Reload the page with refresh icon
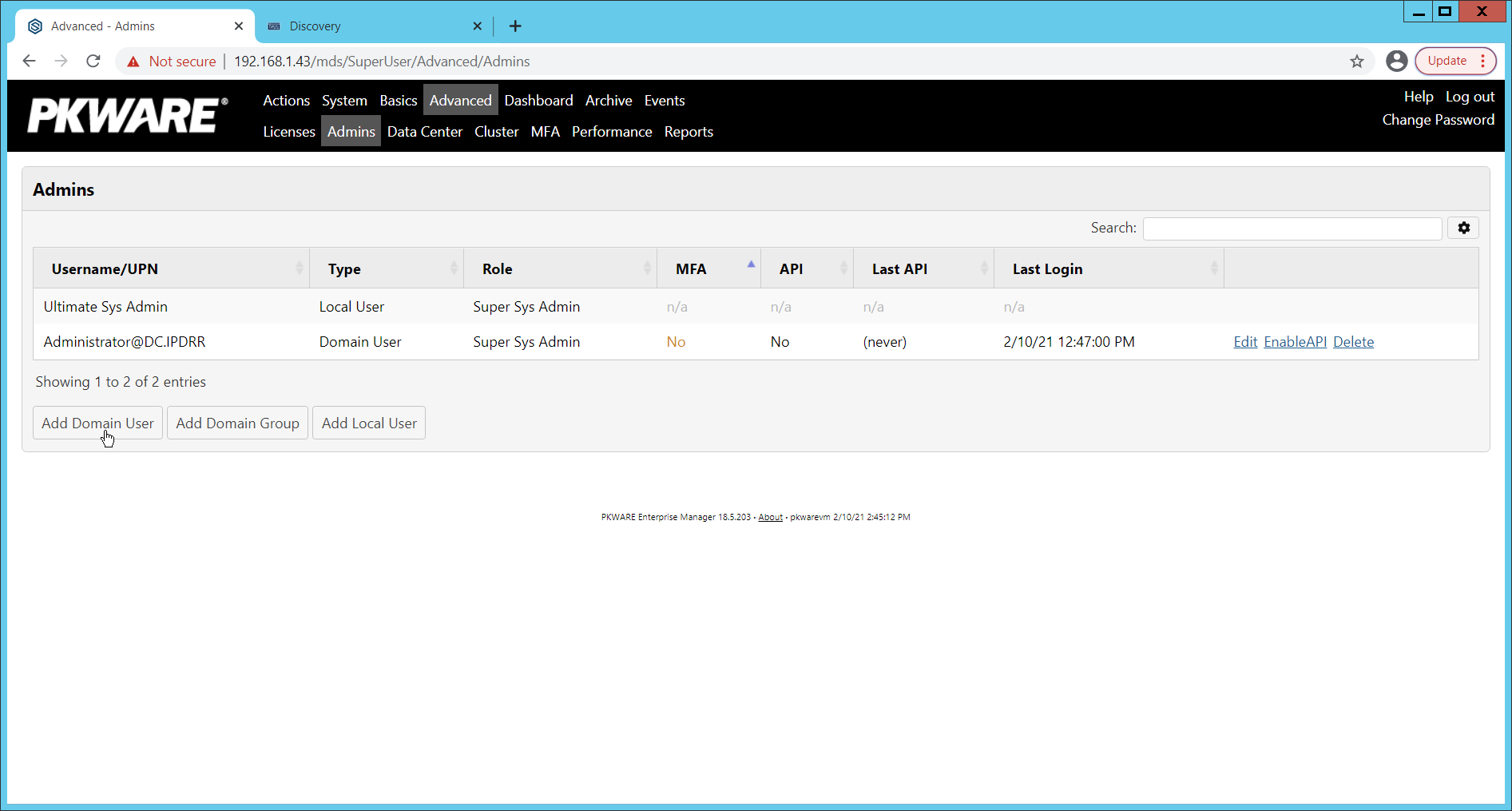The width and height of the screenshot is (1512, 811). (x=93, y=61)
